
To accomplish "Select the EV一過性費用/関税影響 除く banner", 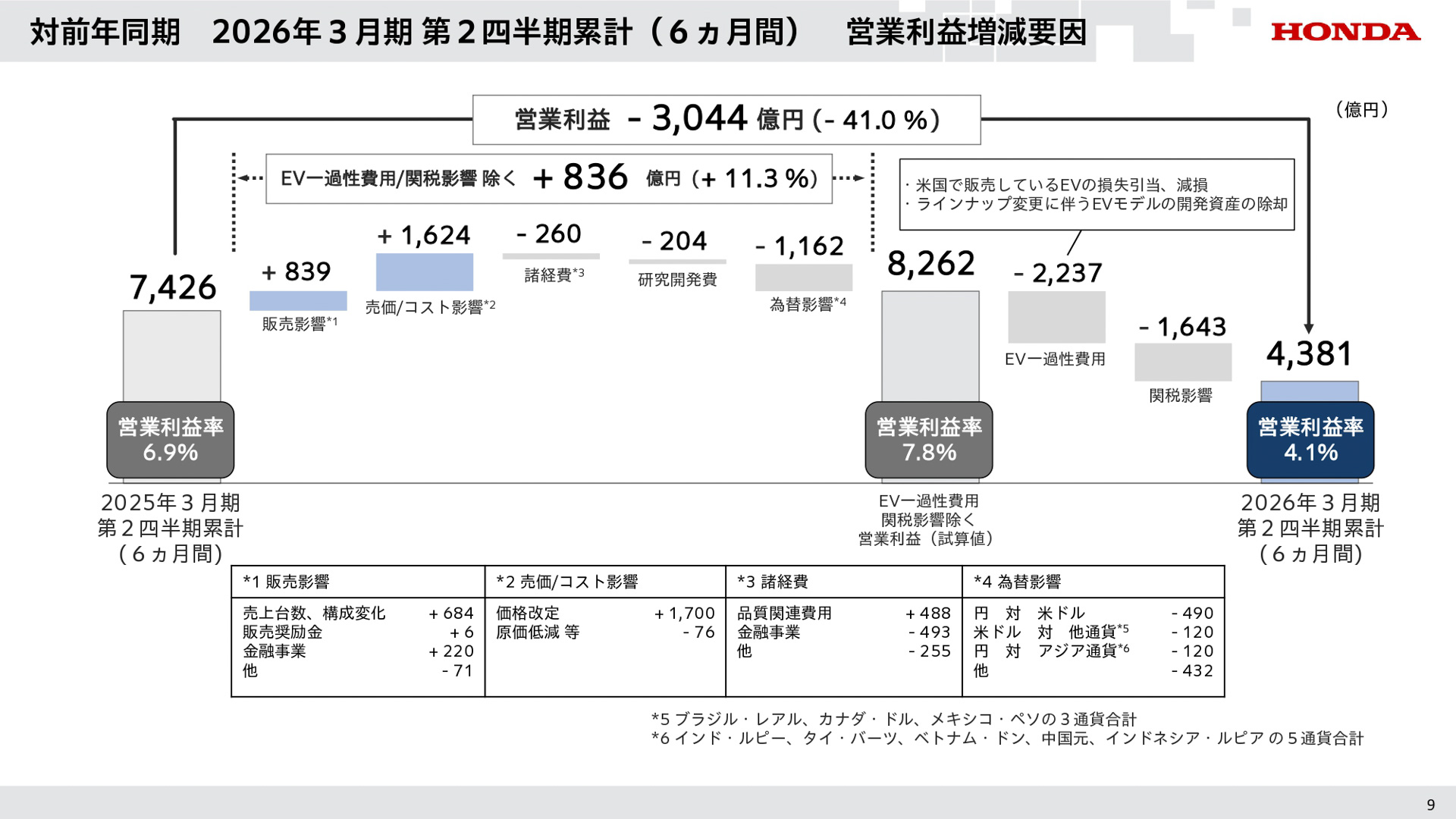I will point(549,180).
